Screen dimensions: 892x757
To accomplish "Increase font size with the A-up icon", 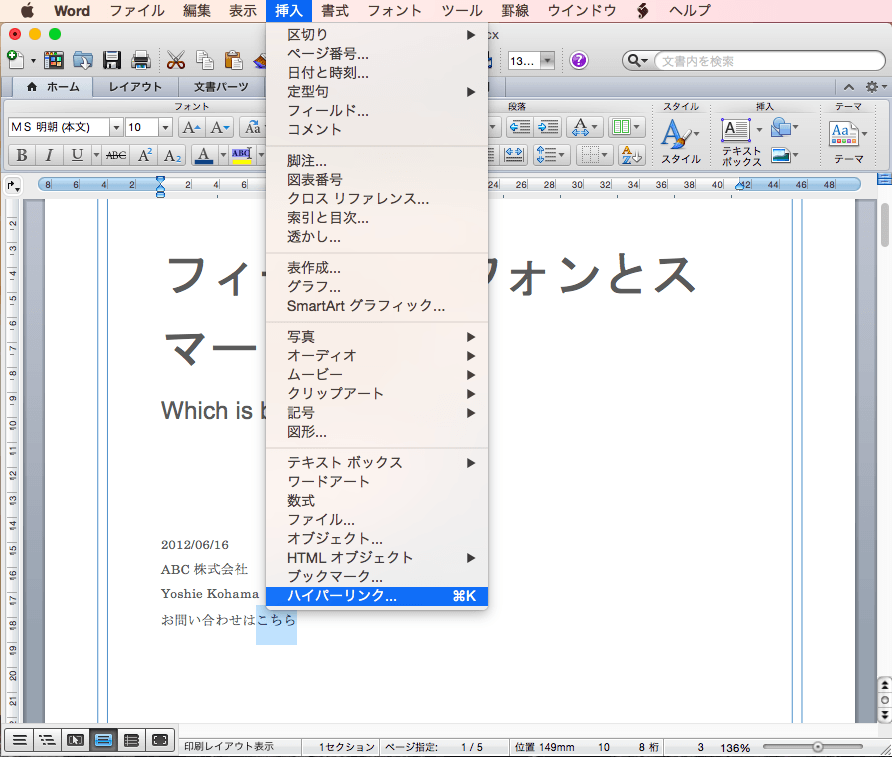I will (x=192, y=127).
